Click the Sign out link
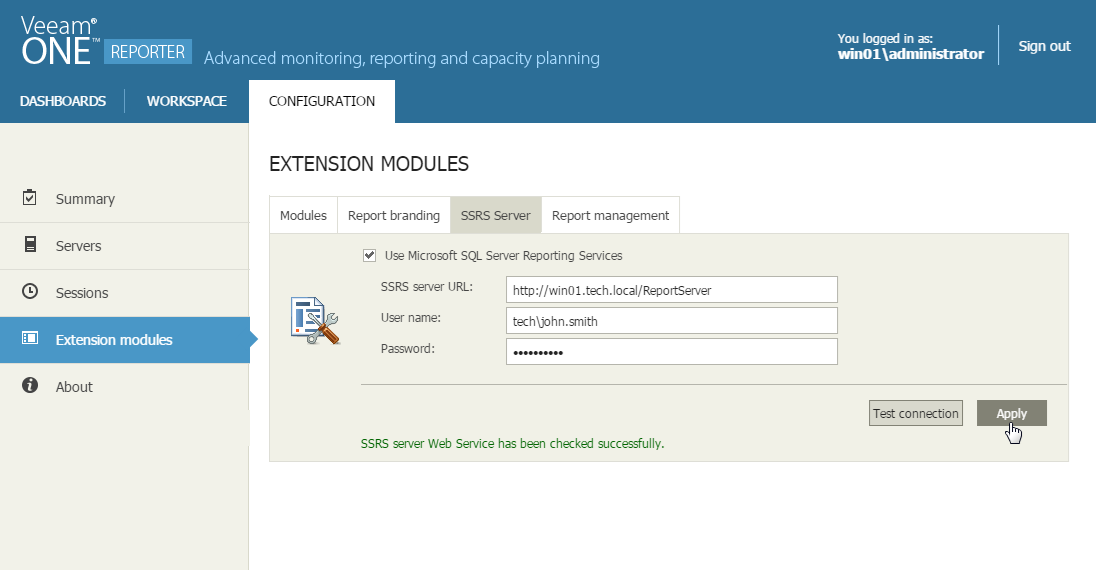The image size is (1096, 570). pyautogui.click(x=1044, y=46)
